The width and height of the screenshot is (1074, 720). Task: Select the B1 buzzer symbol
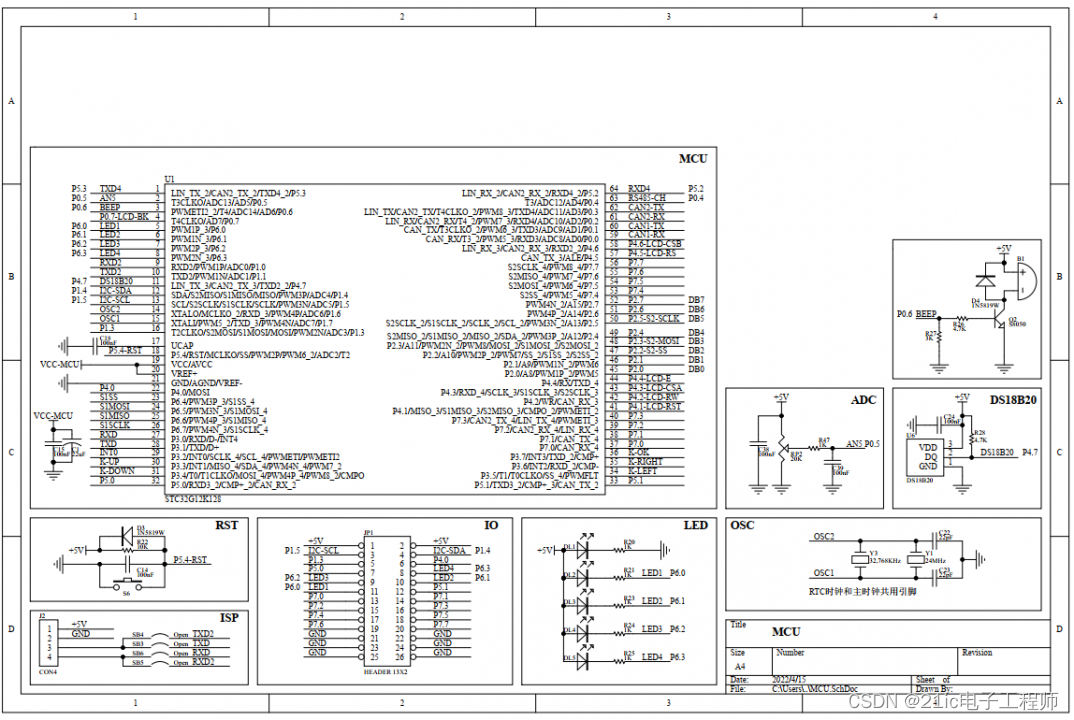point(1026,280)
